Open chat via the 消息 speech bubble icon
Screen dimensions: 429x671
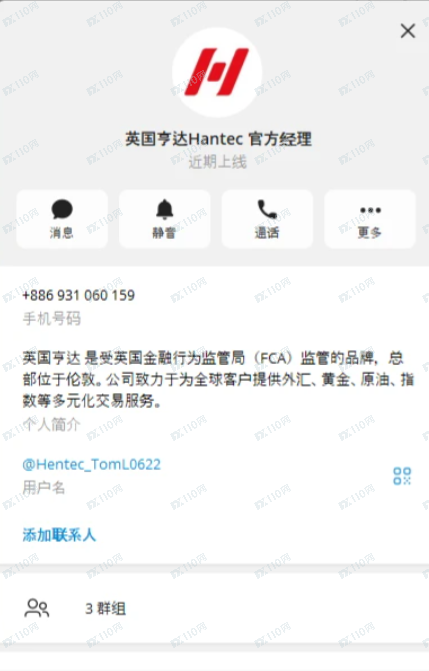[62, 209]
